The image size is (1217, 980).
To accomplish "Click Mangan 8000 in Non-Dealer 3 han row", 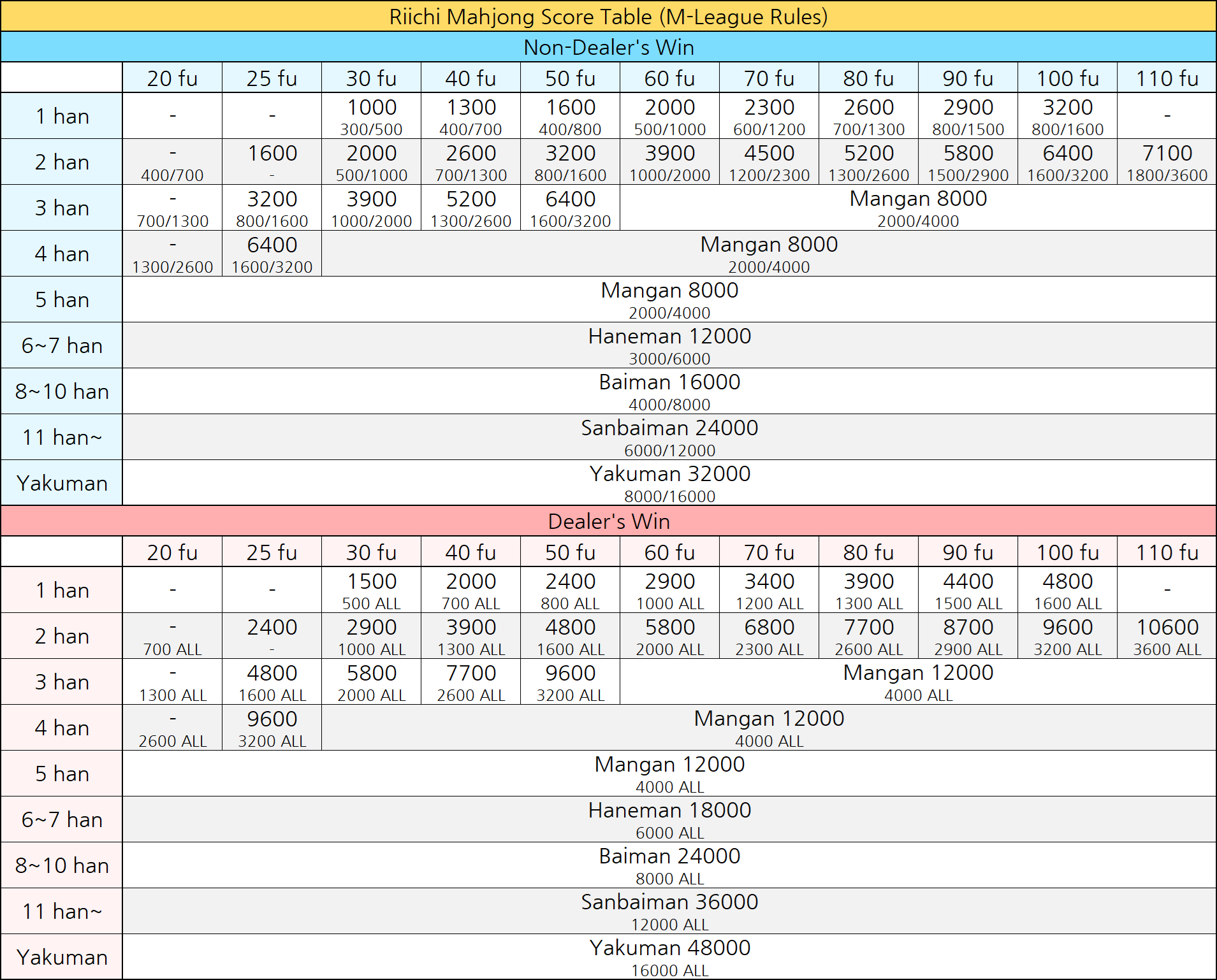I will pos(918,208).
